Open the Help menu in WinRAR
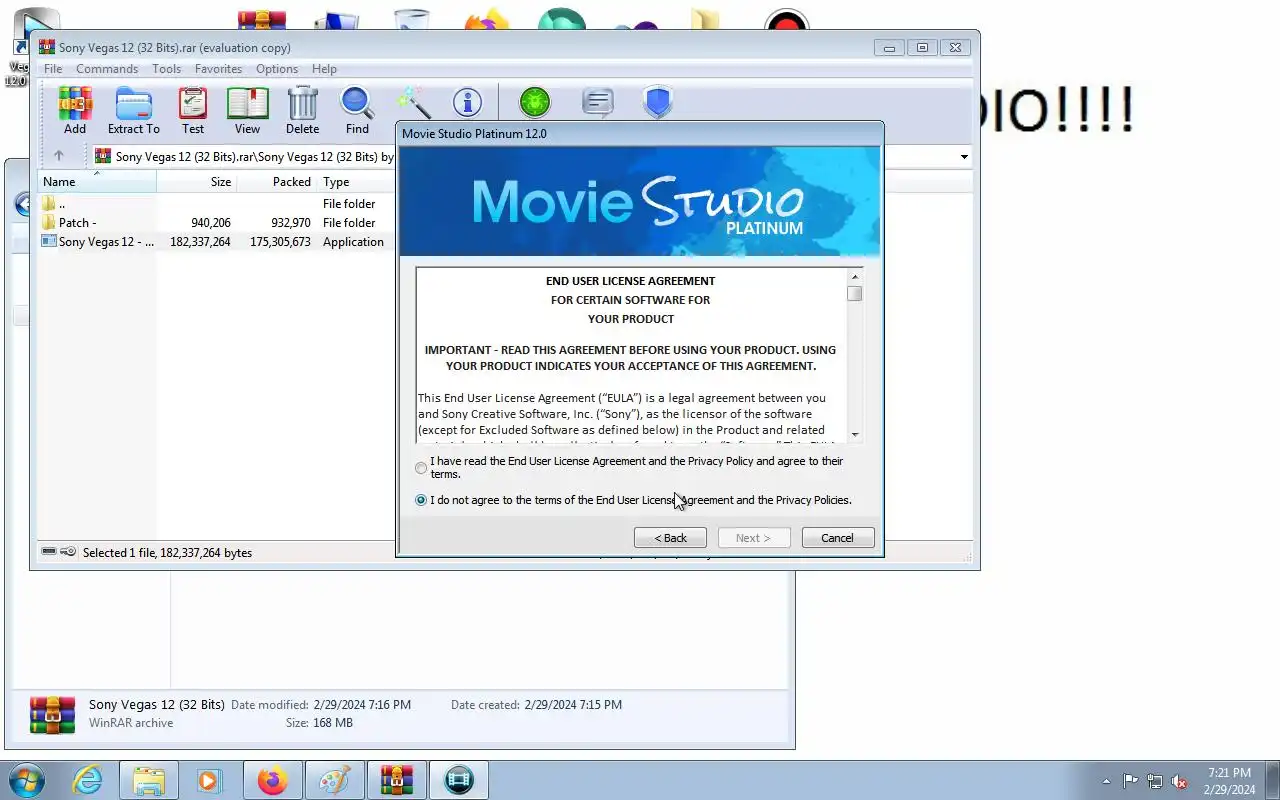The width and height of the screenshot is (1280, 800). [x=324, y=69]
